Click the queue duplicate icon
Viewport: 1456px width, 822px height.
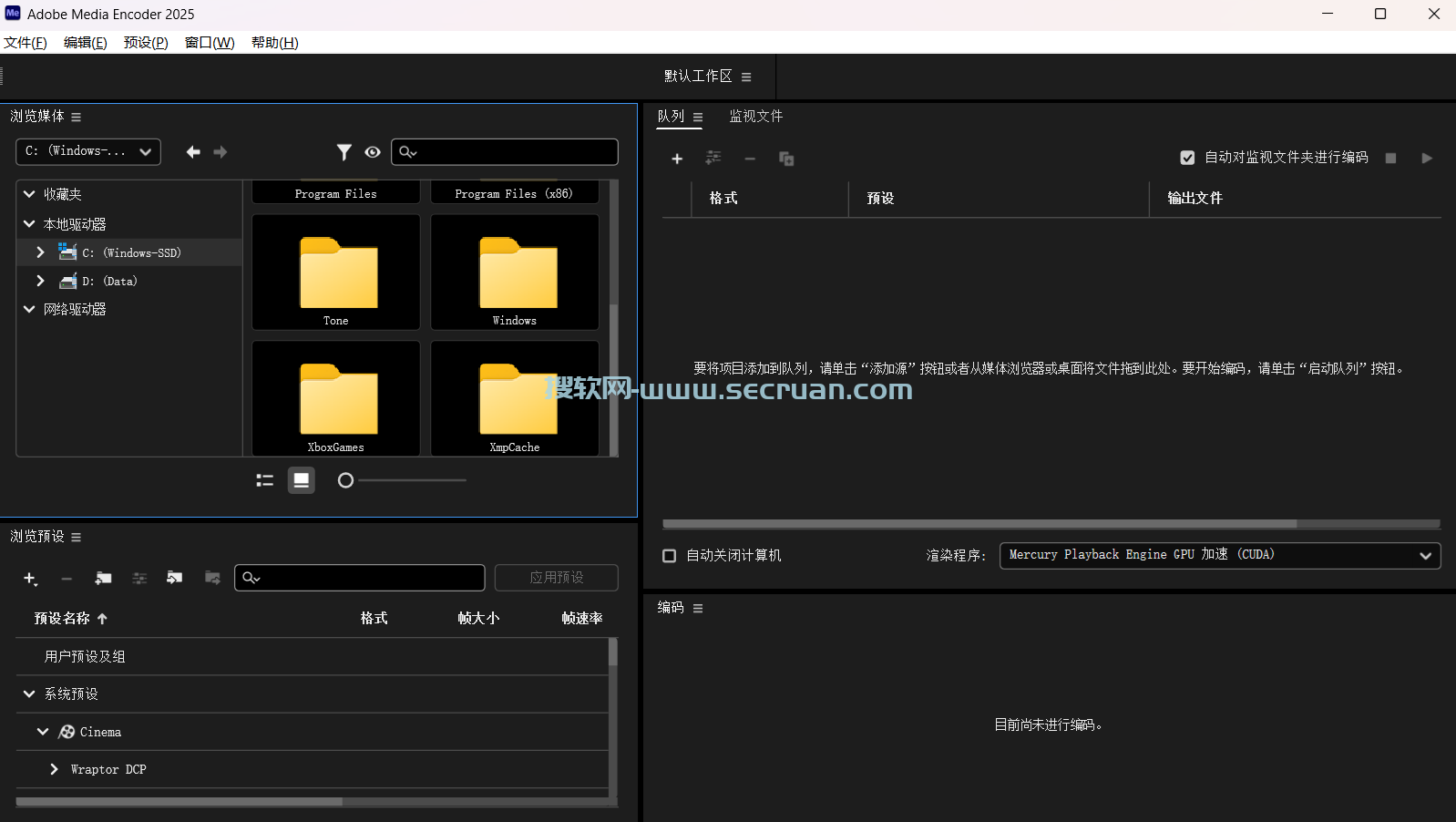click(x=786, y=159)
